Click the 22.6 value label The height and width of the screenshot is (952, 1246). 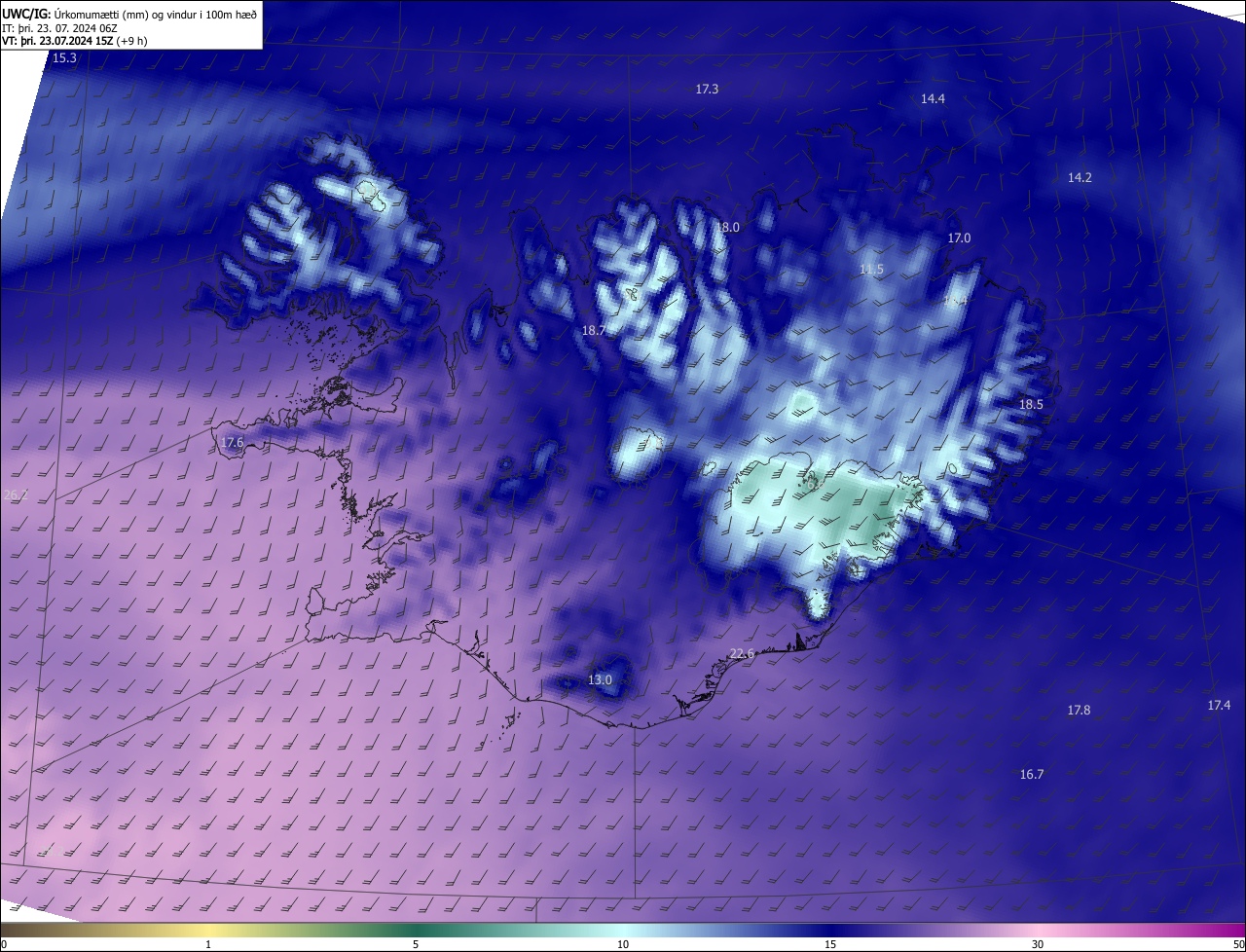point(742,654)
